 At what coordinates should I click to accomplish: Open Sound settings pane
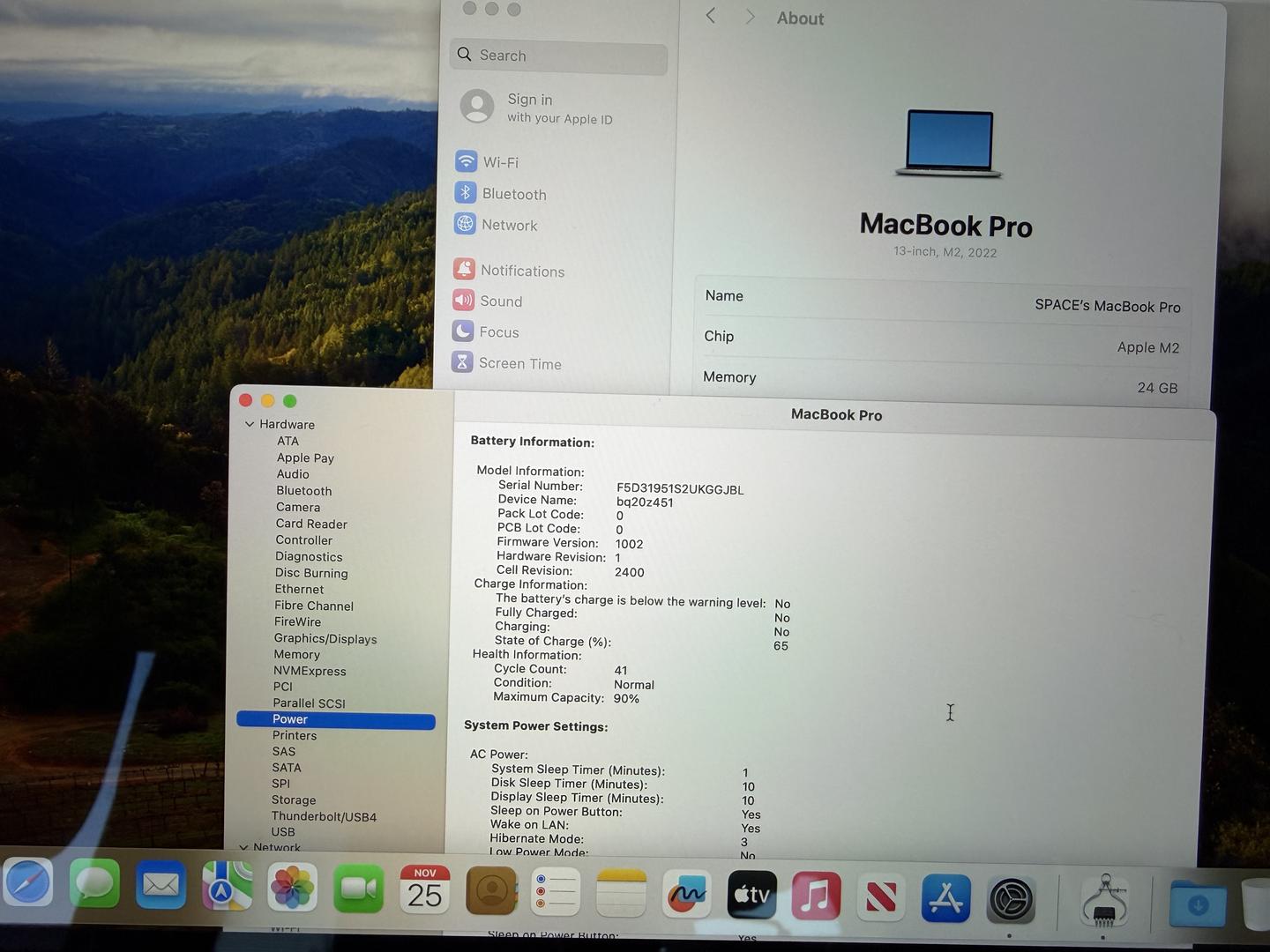pyautogui.click(x=500, y=301)
